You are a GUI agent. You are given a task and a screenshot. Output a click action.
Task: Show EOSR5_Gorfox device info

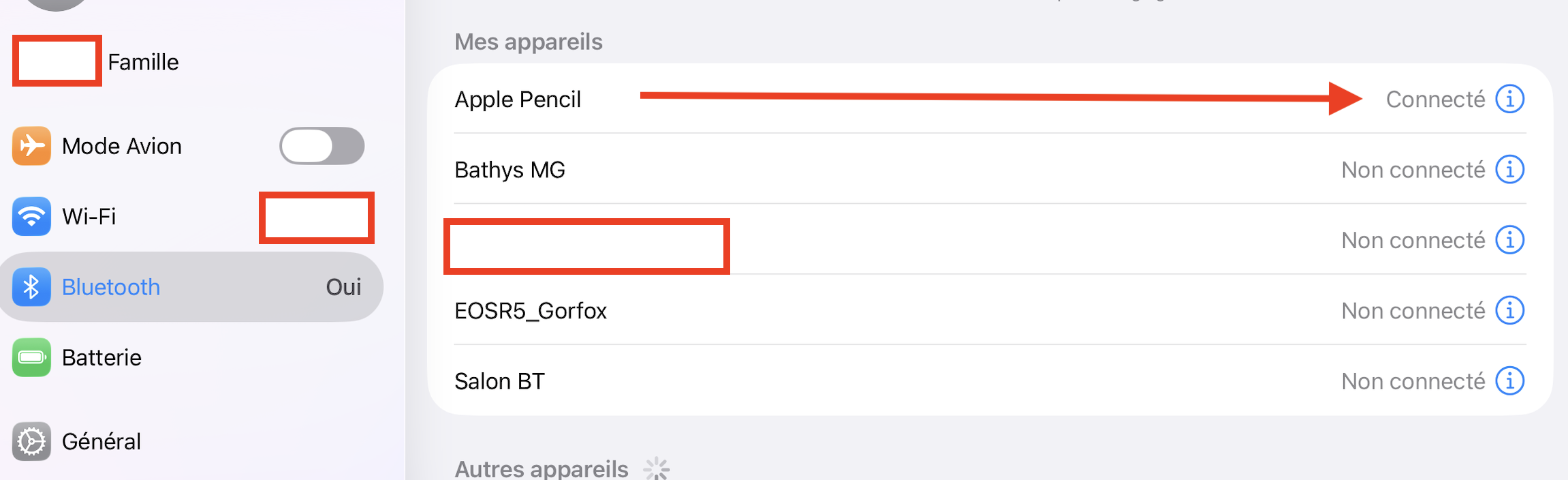click(x=1509, y=311)
